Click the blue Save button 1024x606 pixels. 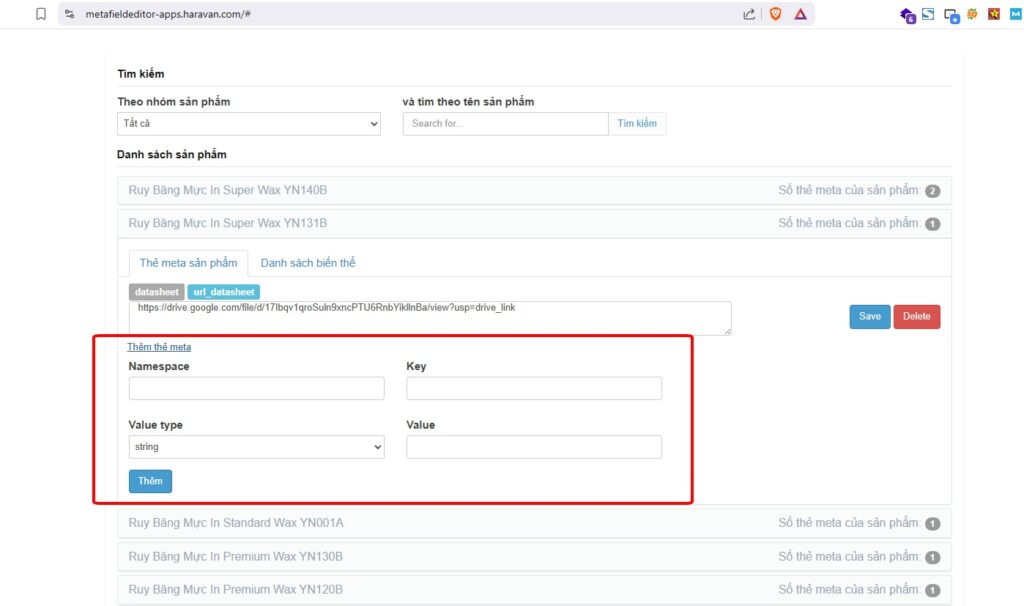[x=869, y=316]
